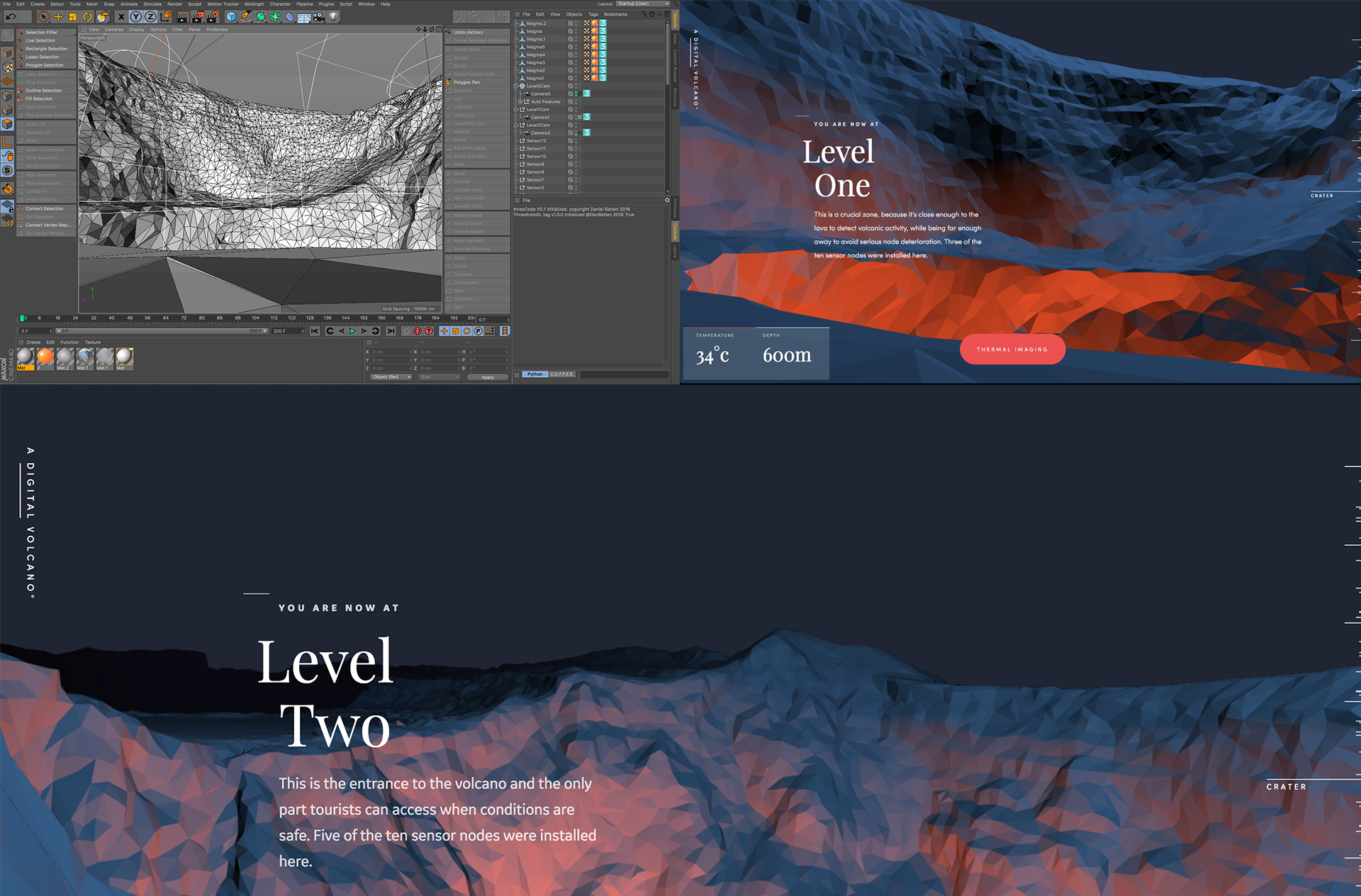Screen dimensions: 1361x896
Task: Expand the Auto Features tree node
Action: pos(520,101)
